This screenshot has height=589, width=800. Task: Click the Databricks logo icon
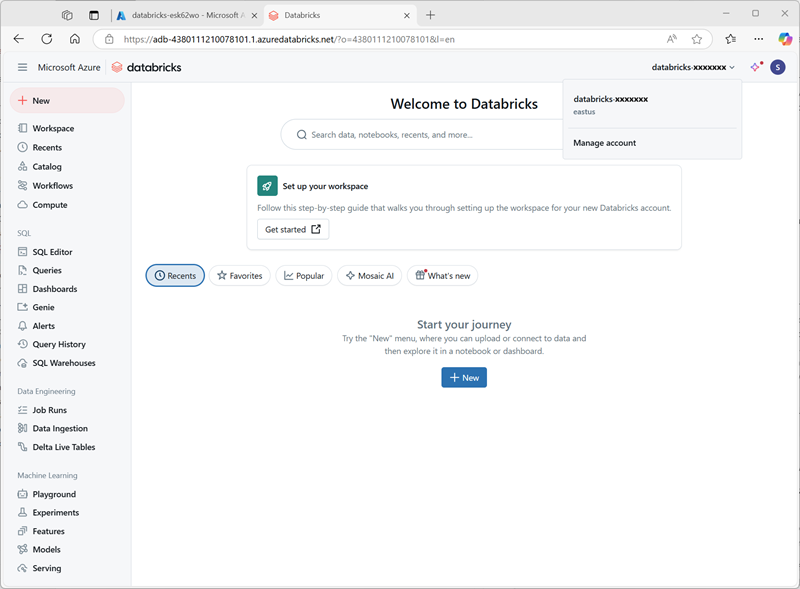[117, 67]
